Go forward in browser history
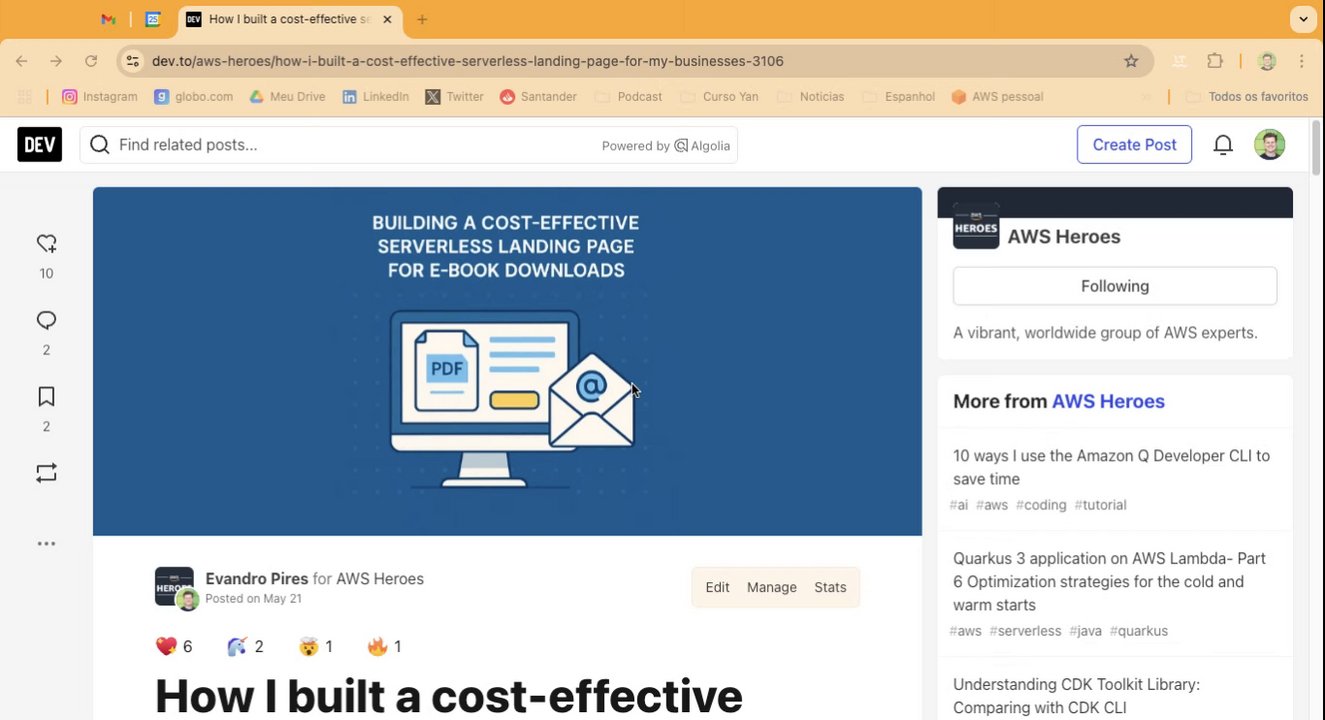 [x=56, y=61]
